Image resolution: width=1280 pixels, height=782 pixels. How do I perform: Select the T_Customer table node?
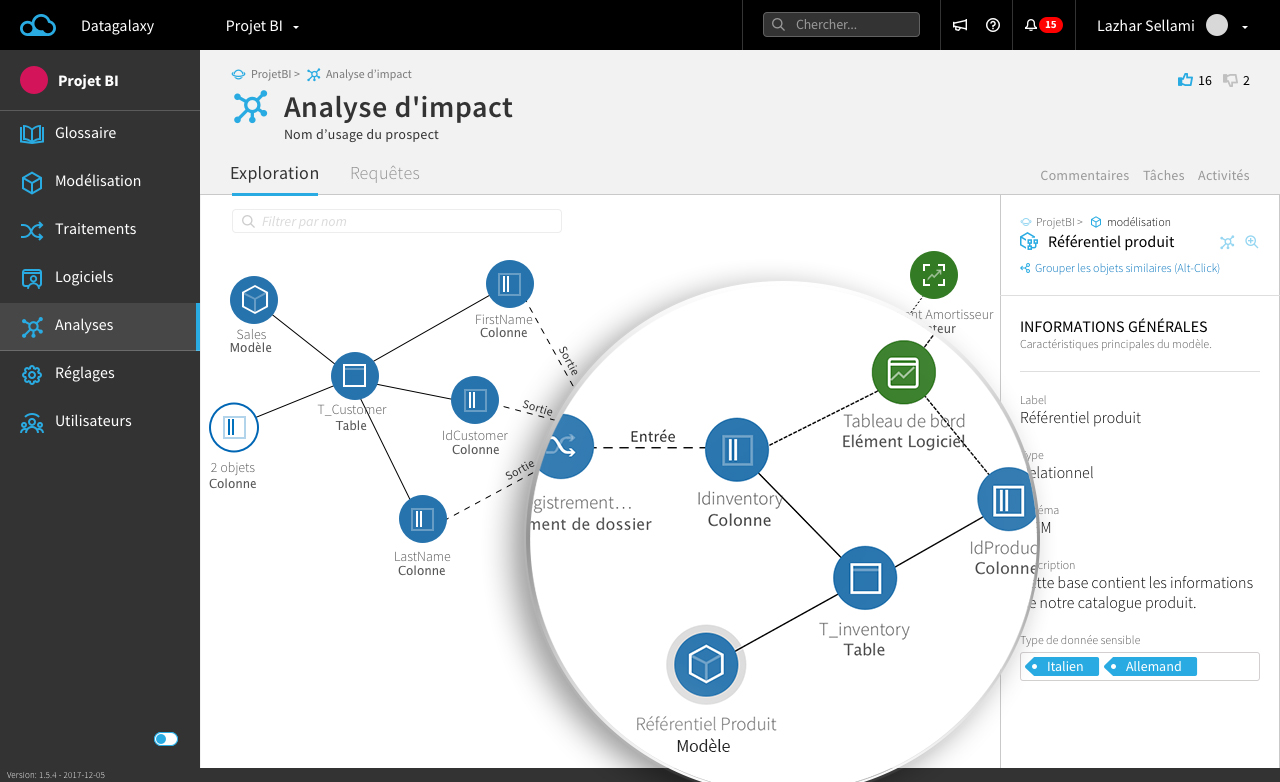354,376
